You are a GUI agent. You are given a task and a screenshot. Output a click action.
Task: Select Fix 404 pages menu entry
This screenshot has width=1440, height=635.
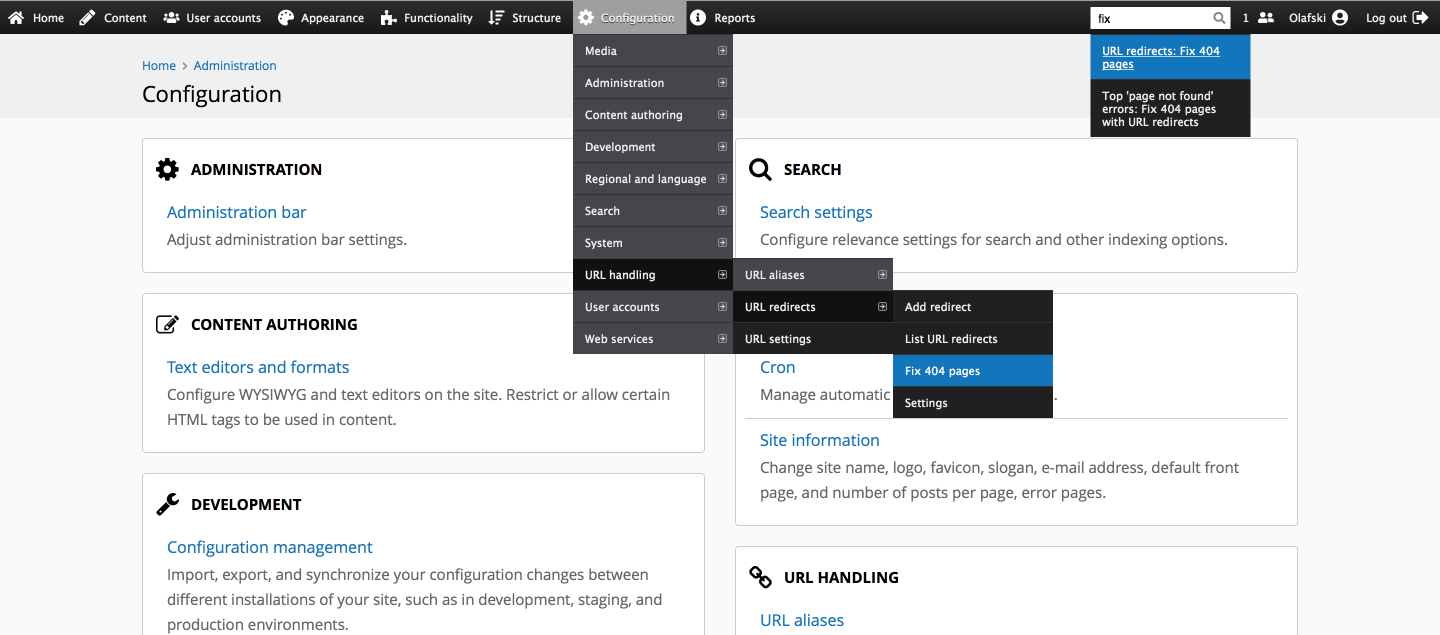pos(942,371)
